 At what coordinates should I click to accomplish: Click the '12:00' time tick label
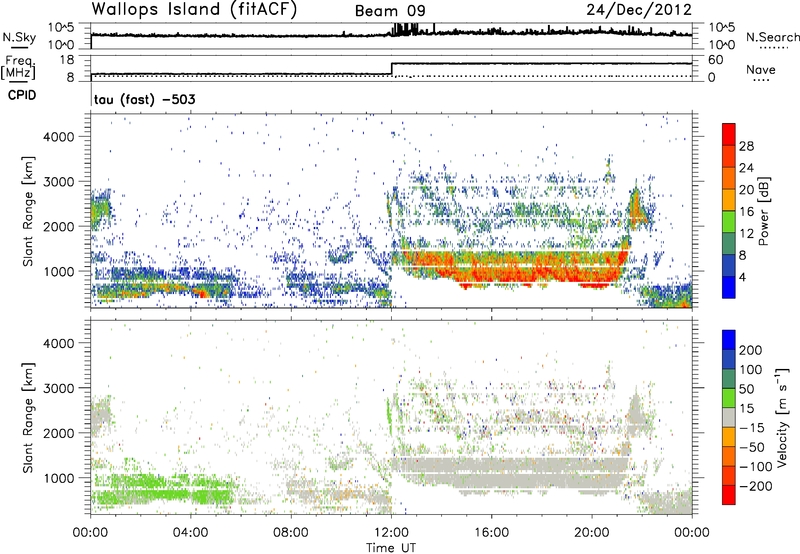(x=391, y=533)
